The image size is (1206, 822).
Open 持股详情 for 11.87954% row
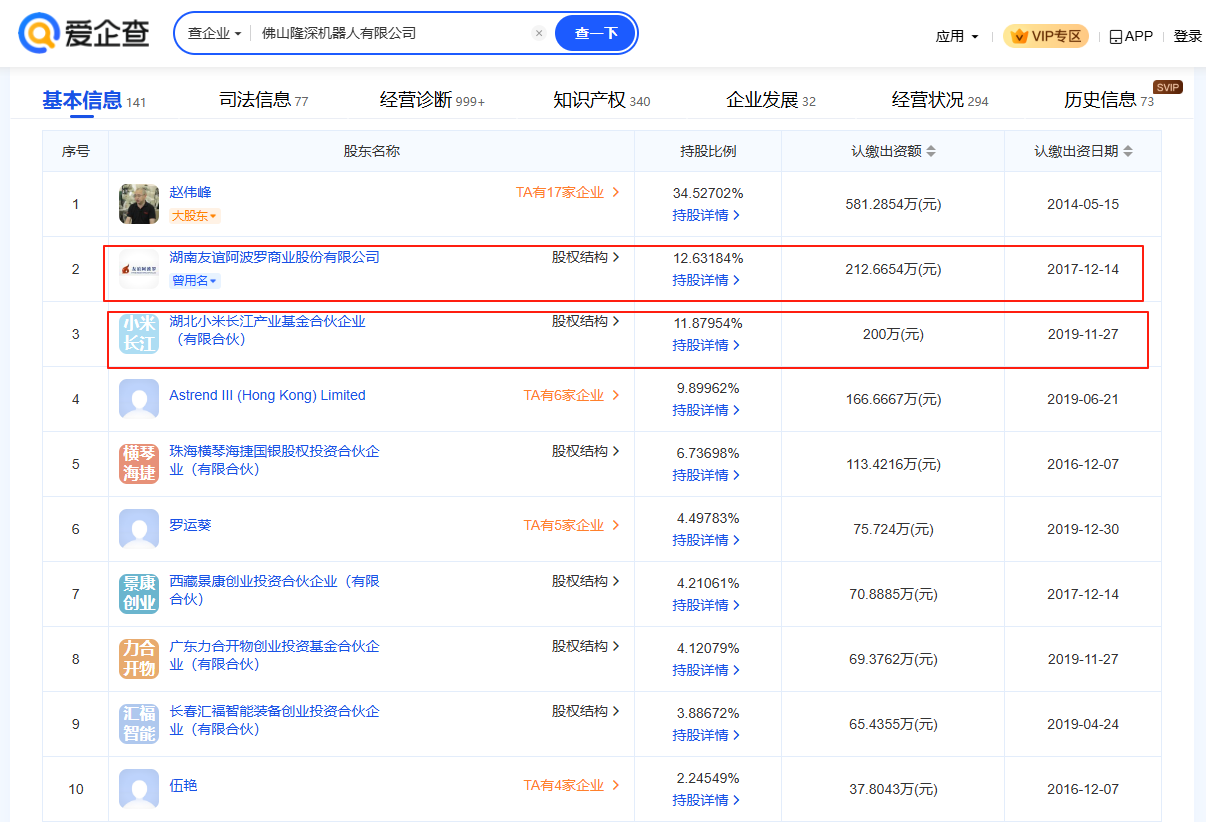click(707, 345)
